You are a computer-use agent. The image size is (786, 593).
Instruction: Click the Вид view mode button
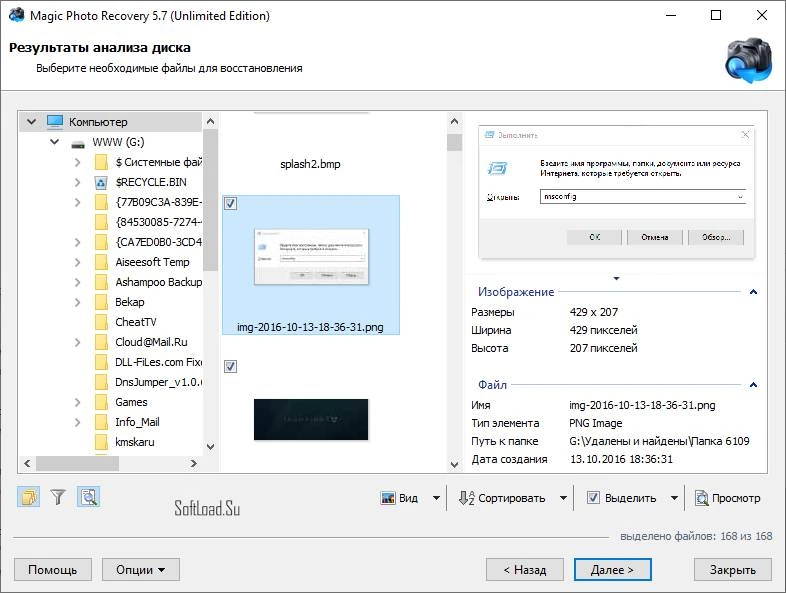point(400,498)
